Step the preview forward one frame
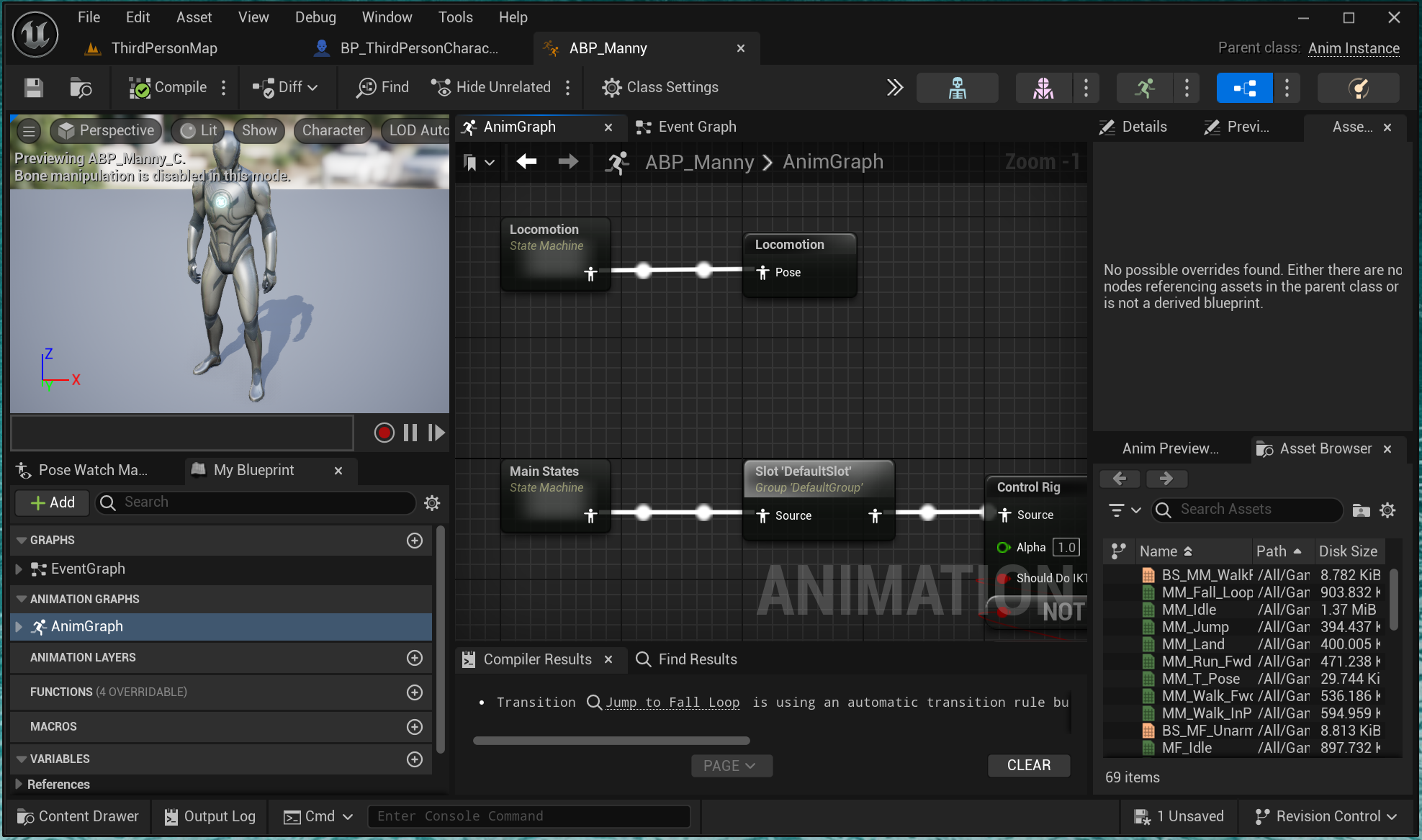 pyautogui.click(x=436, y=433)
